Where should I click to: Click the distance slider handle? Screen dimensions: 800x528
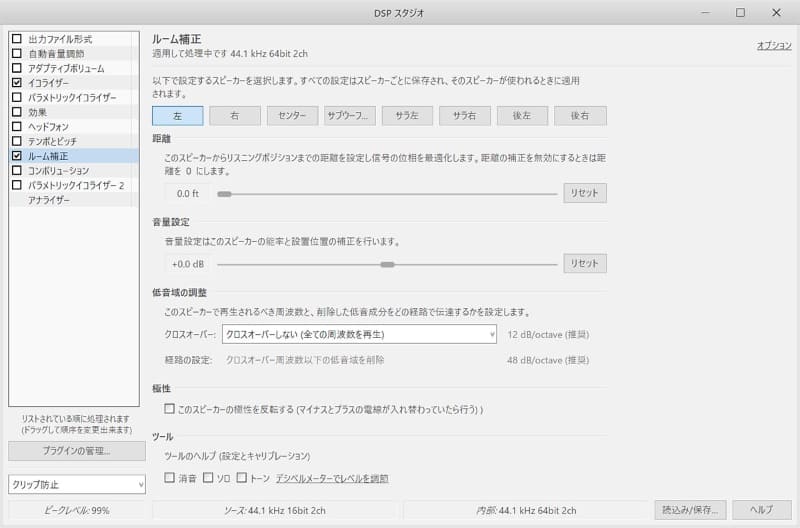coord(224,194)
